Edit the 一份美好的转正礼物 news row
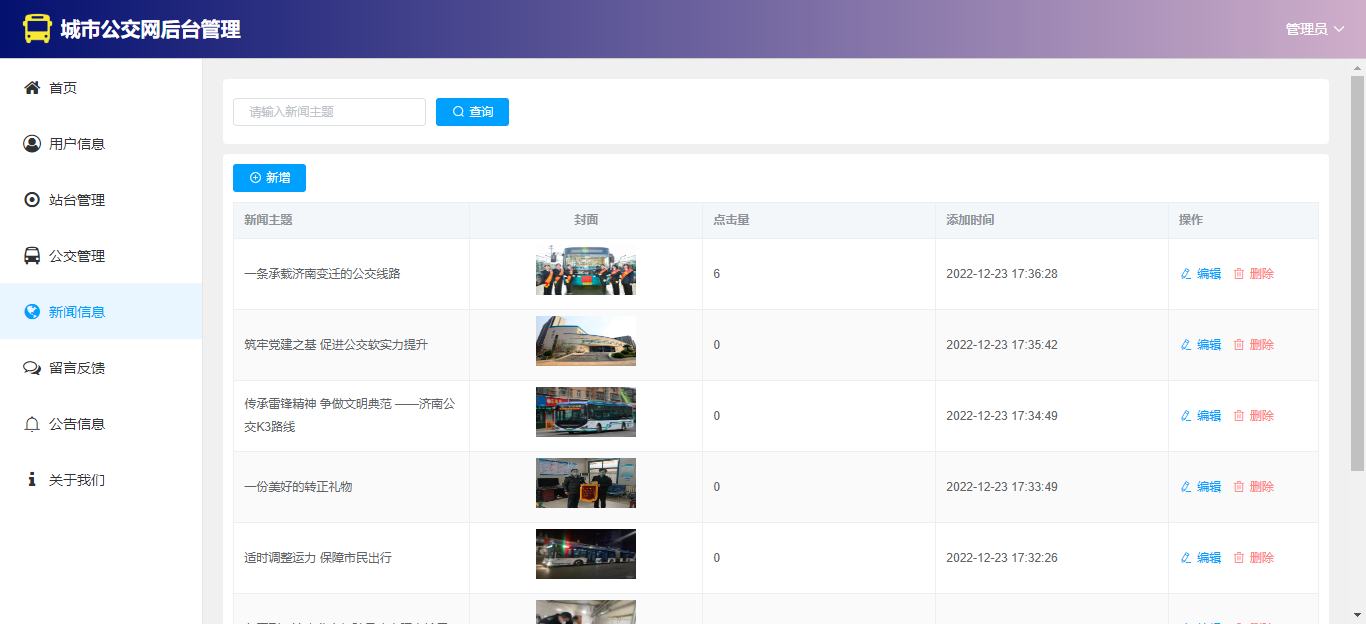 (1201, 487)
